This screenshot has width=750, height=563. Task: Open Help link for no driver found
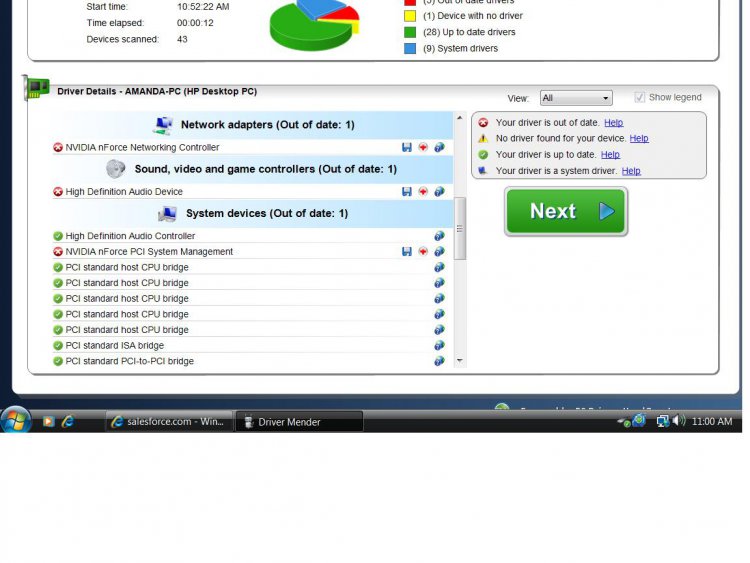[x=639, y=138]
